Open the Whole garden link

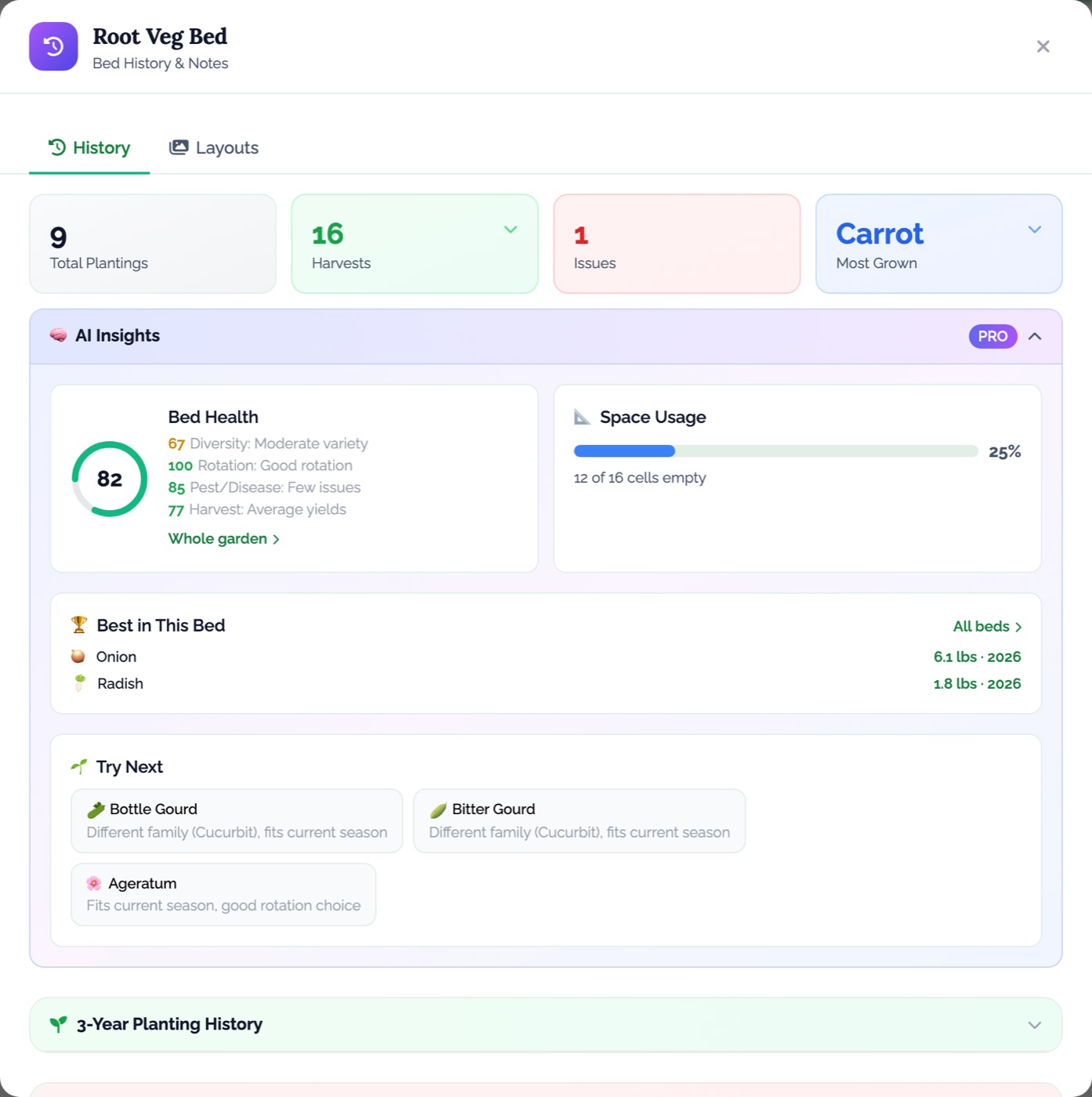coord(223,539)
